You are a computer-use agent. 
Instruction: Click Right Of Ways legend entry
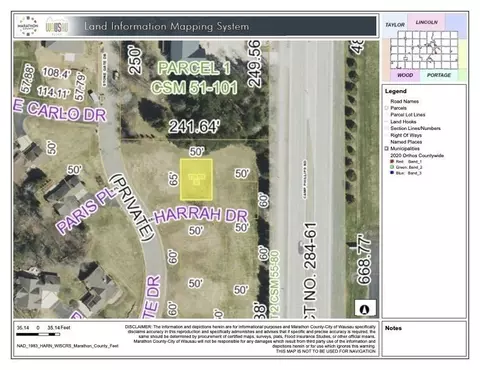(x=406, y=135)
